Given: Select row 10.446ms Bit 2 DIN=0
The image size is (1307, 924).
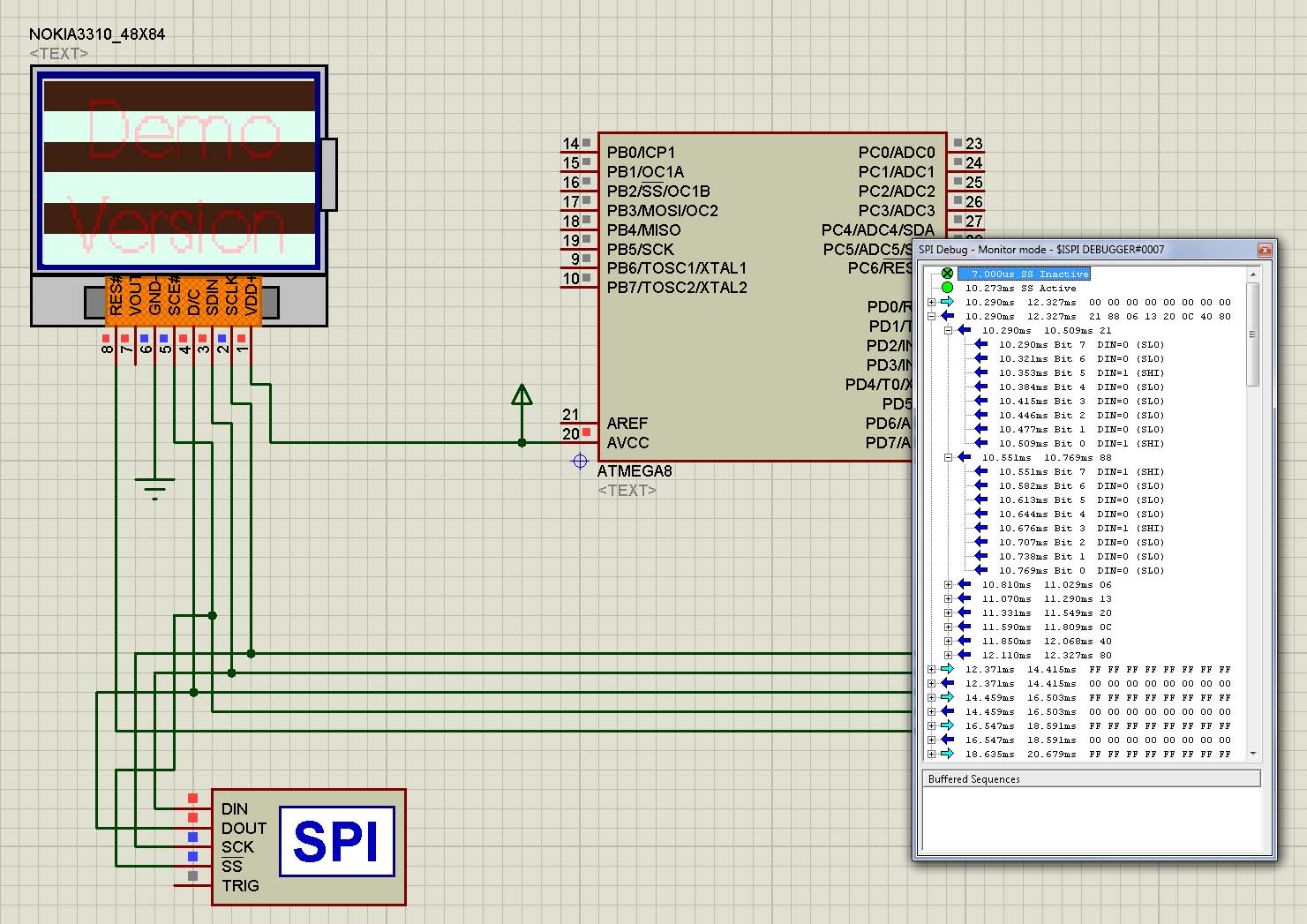Looking at the screenshot, I should click(x=1081, y=415).
